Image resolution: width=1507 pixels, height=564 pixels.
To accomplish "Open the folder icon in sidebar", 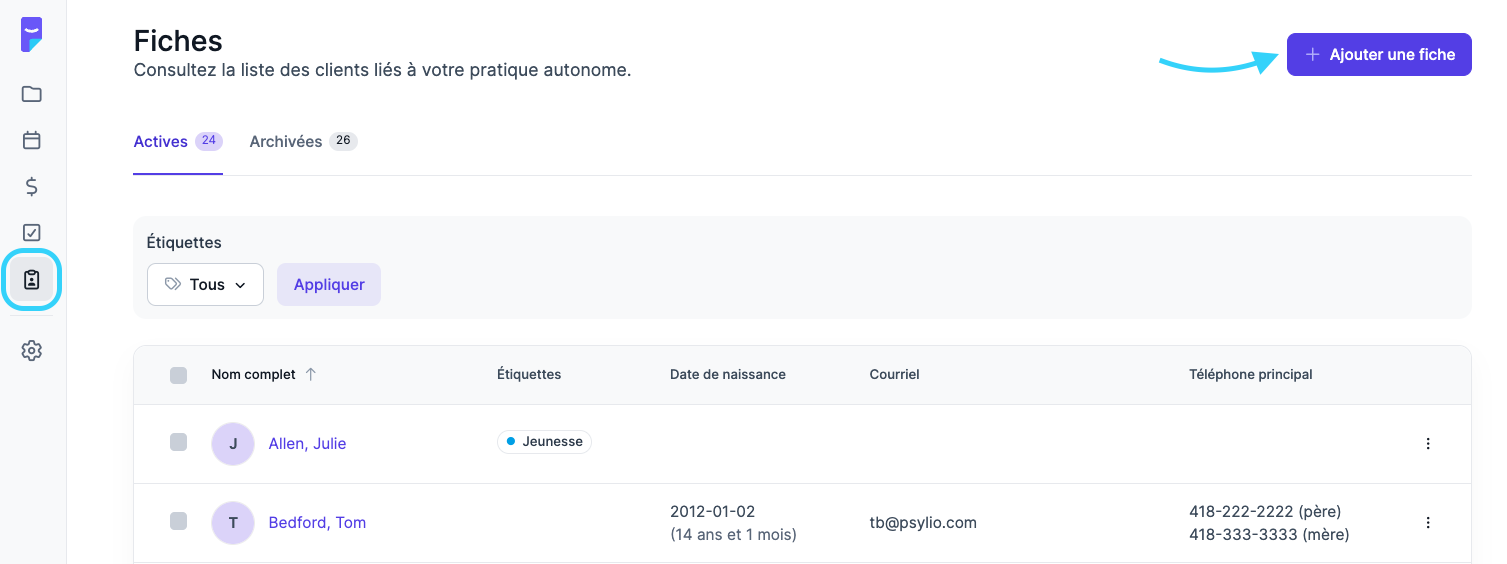I will [32, 94].
